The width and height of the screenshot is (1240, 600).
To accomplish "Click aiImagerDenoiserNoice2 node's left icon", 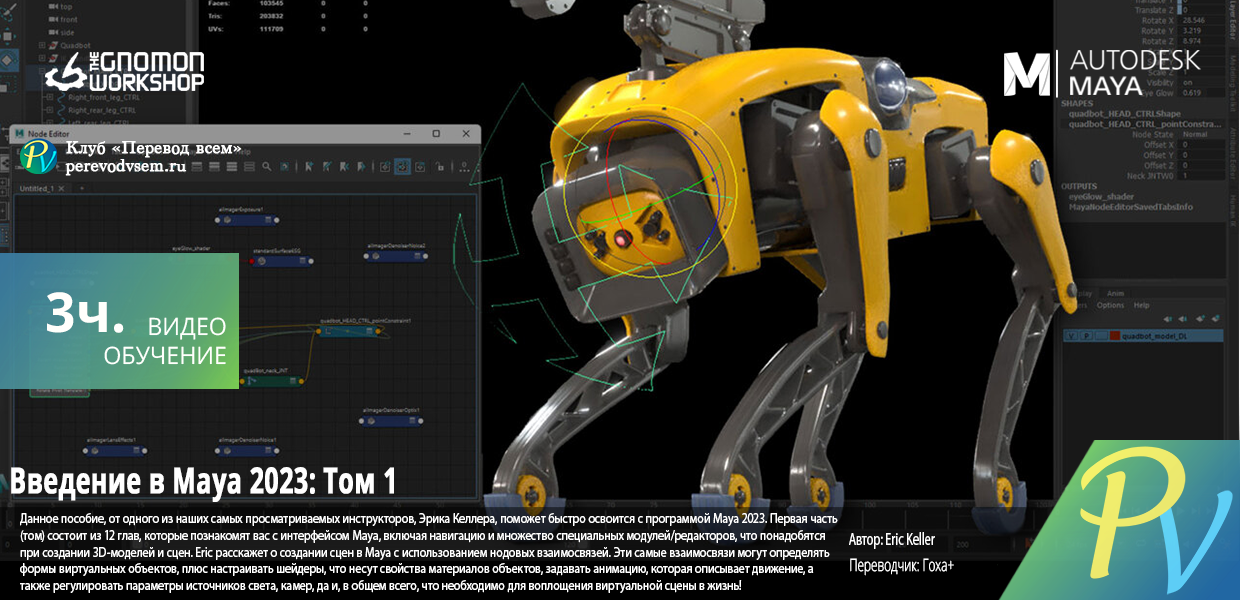I will pos(375,256).
